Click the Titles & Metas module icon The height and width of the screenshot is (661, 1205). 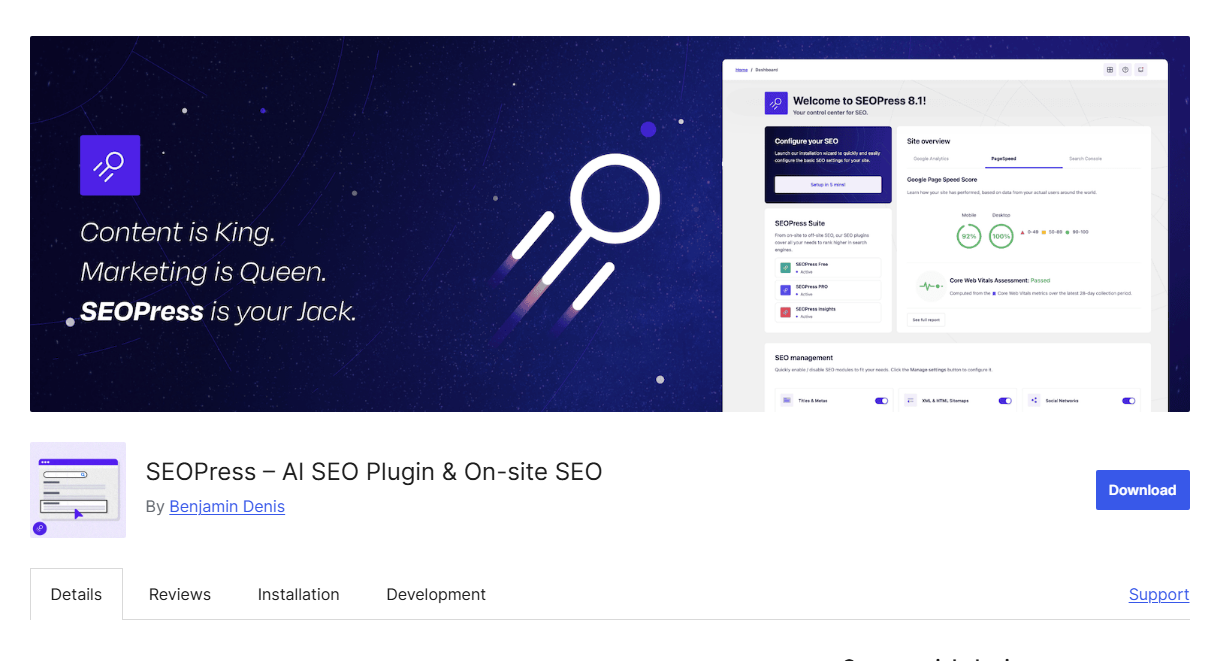point(787,400)
